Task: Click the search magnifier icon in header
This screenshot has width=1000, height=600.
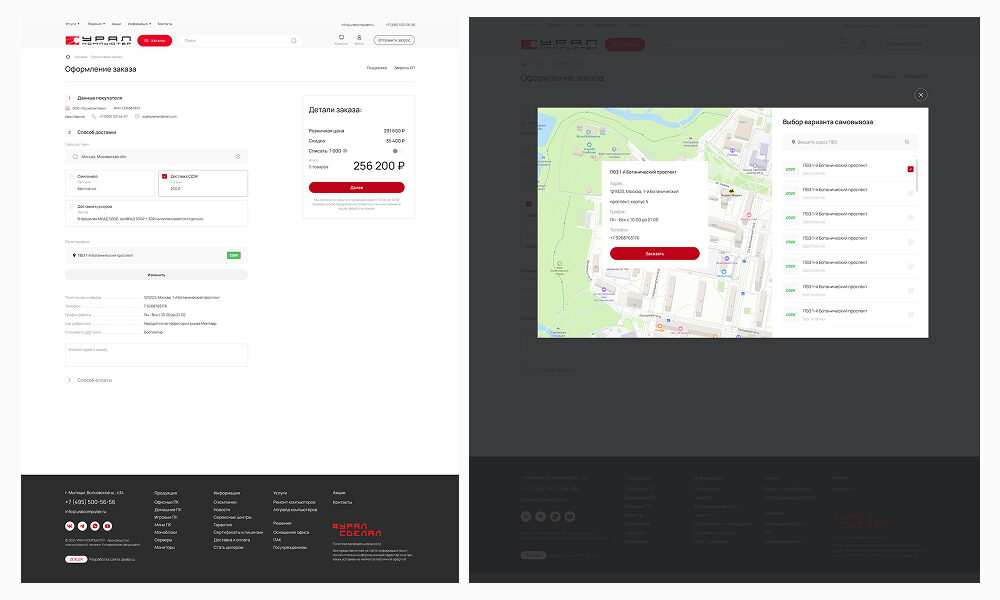Action: tap(293, 41)
